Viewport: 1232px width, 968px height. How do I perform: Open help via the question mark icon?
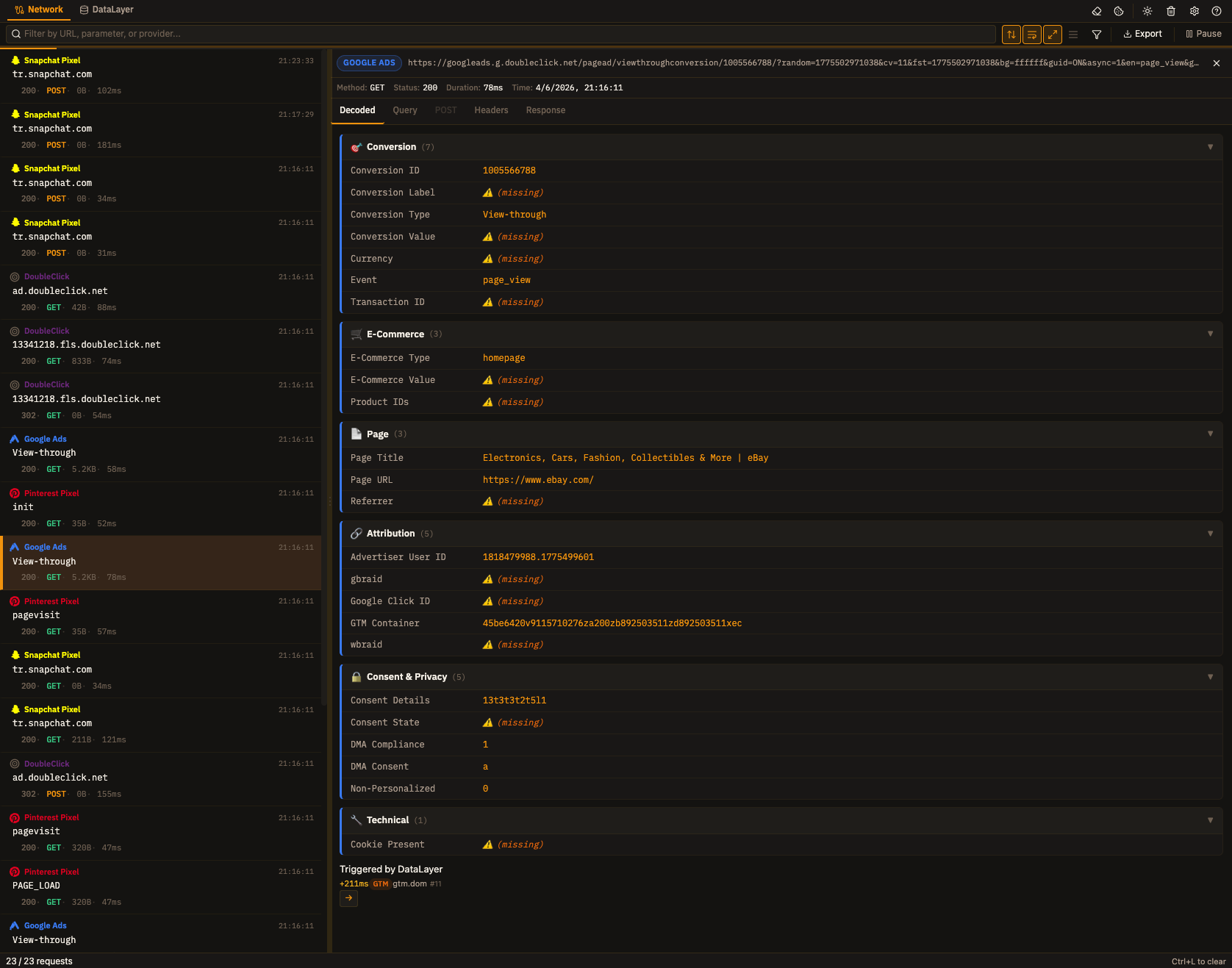1217,11
